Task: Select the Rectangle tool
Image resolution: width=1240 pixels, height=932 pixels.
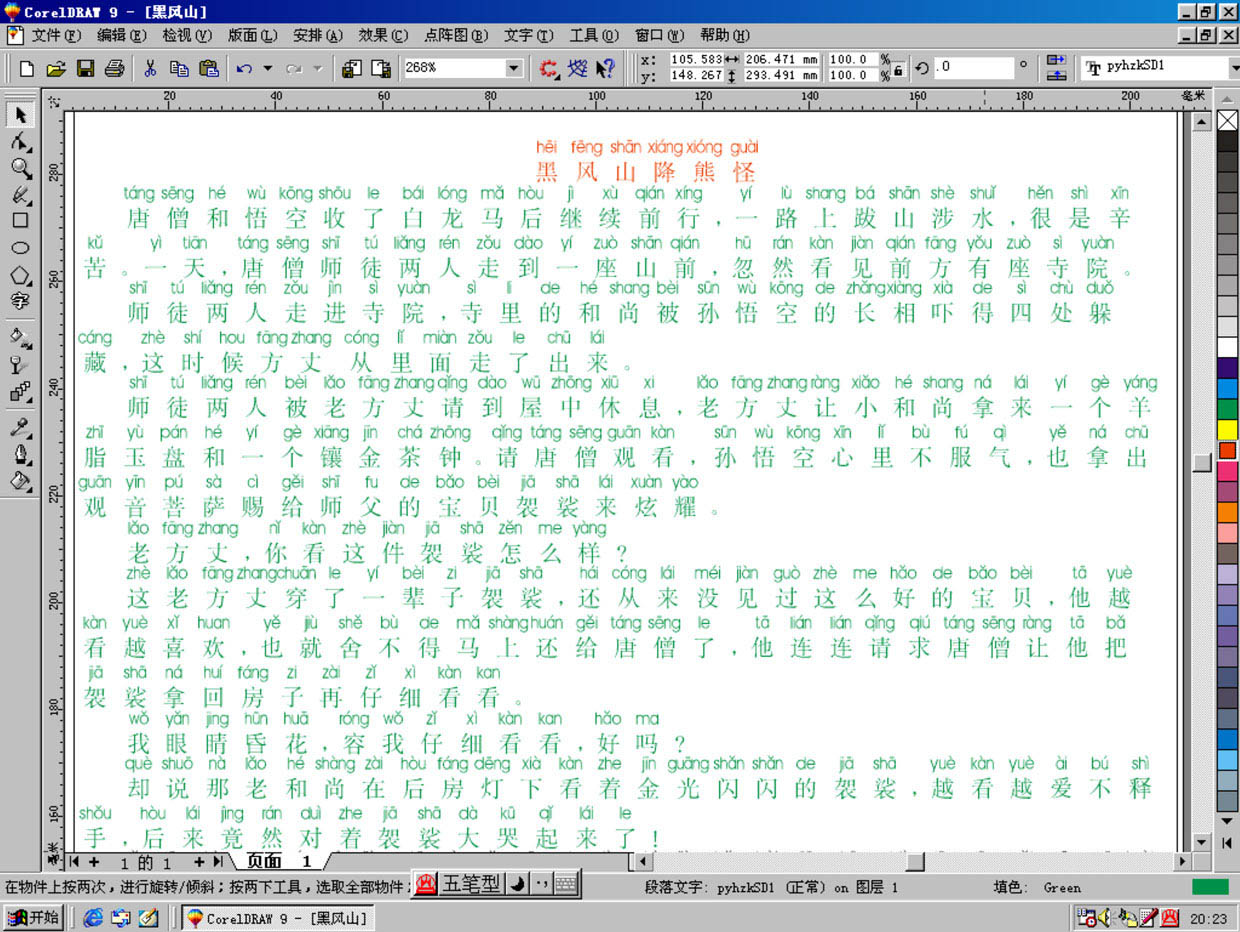Action: (20, 220)
